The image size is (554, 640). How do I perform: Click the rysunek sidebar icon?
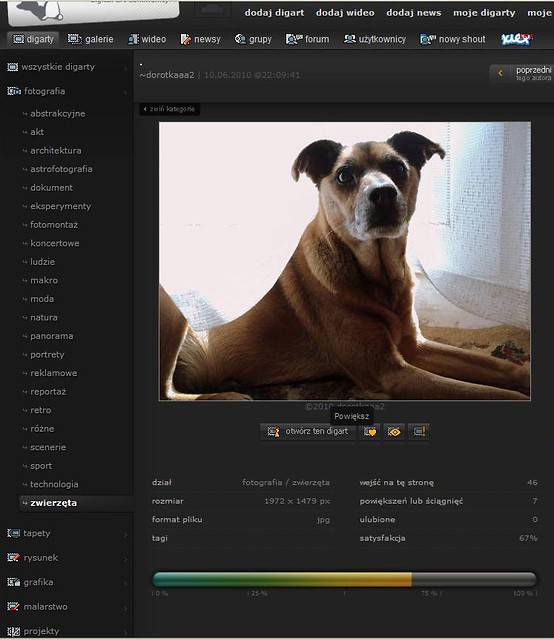pos(13,558)
